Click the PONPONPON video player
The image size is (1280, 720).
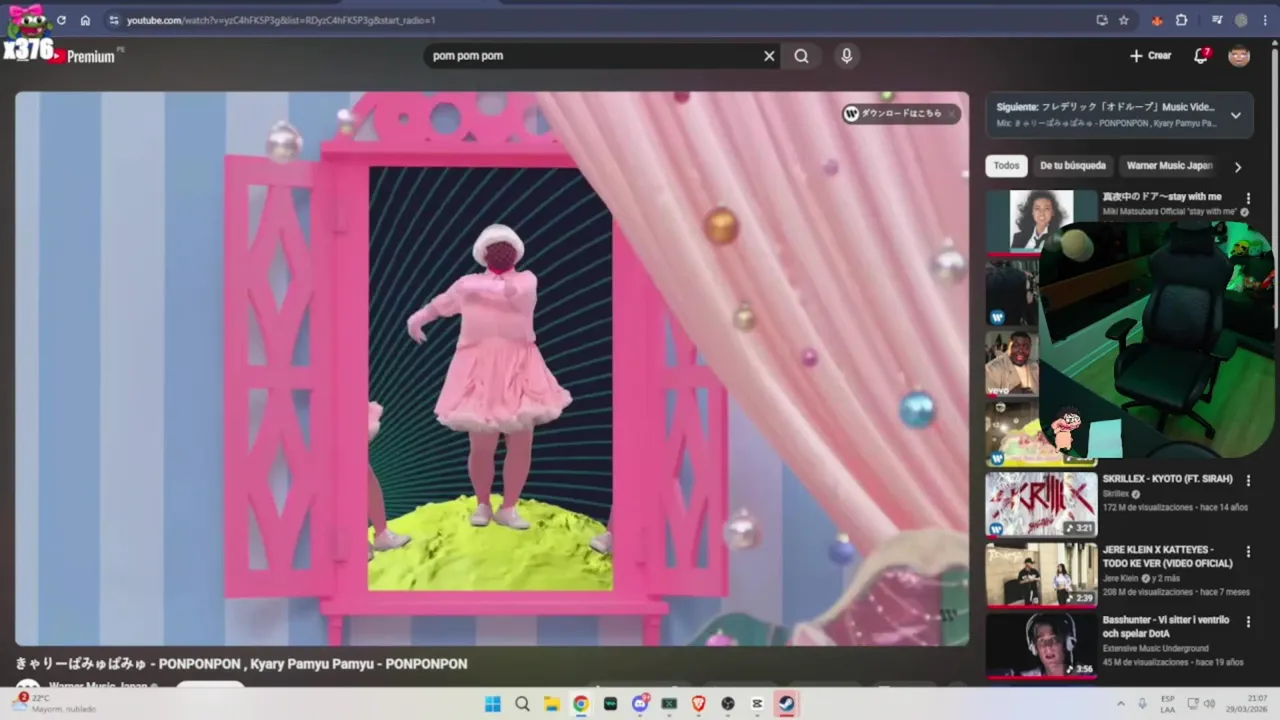(492, 369)
